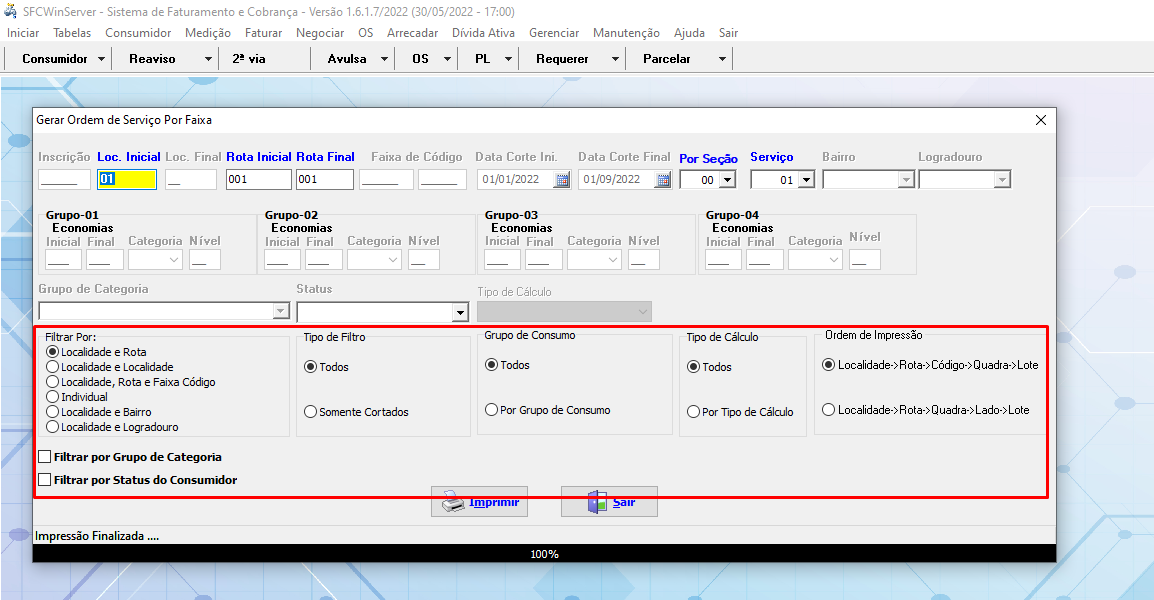
Task: Open calendar picker for Data Corte Final
Action: point(664,180)
